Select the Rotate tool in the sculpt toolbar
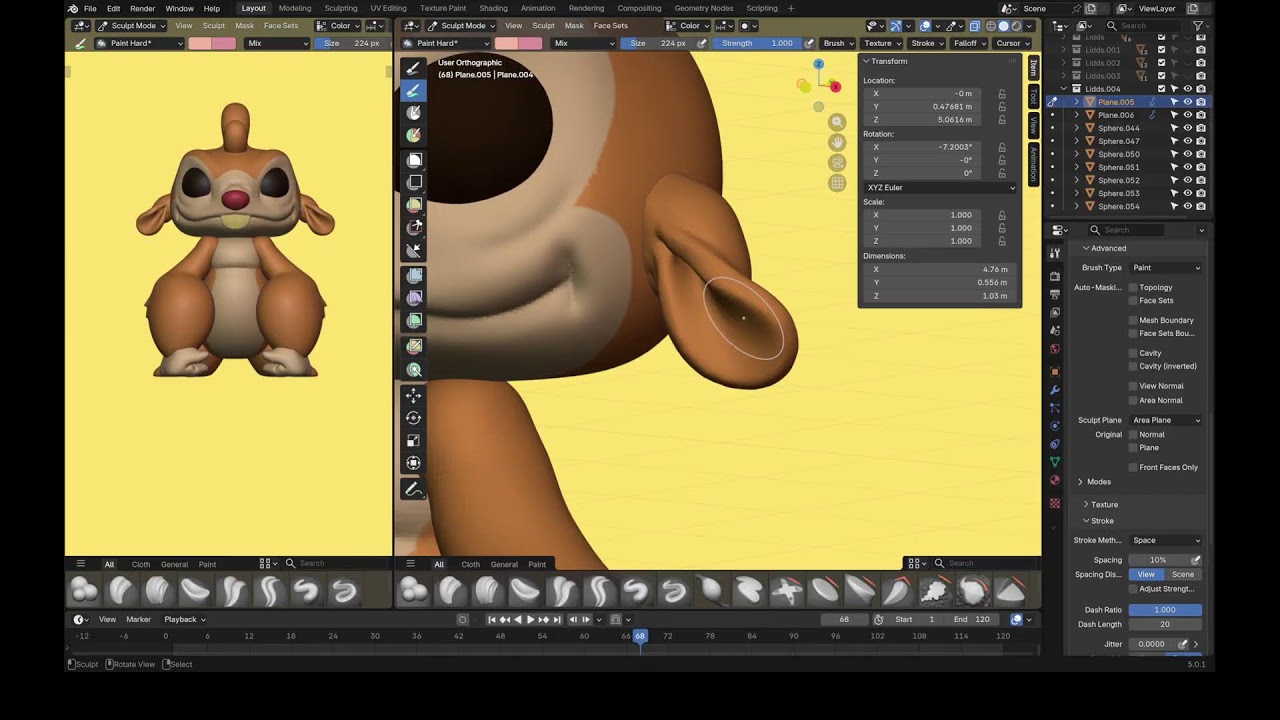The width and height of the screenshot is (1280, 720). pos(413,418)
